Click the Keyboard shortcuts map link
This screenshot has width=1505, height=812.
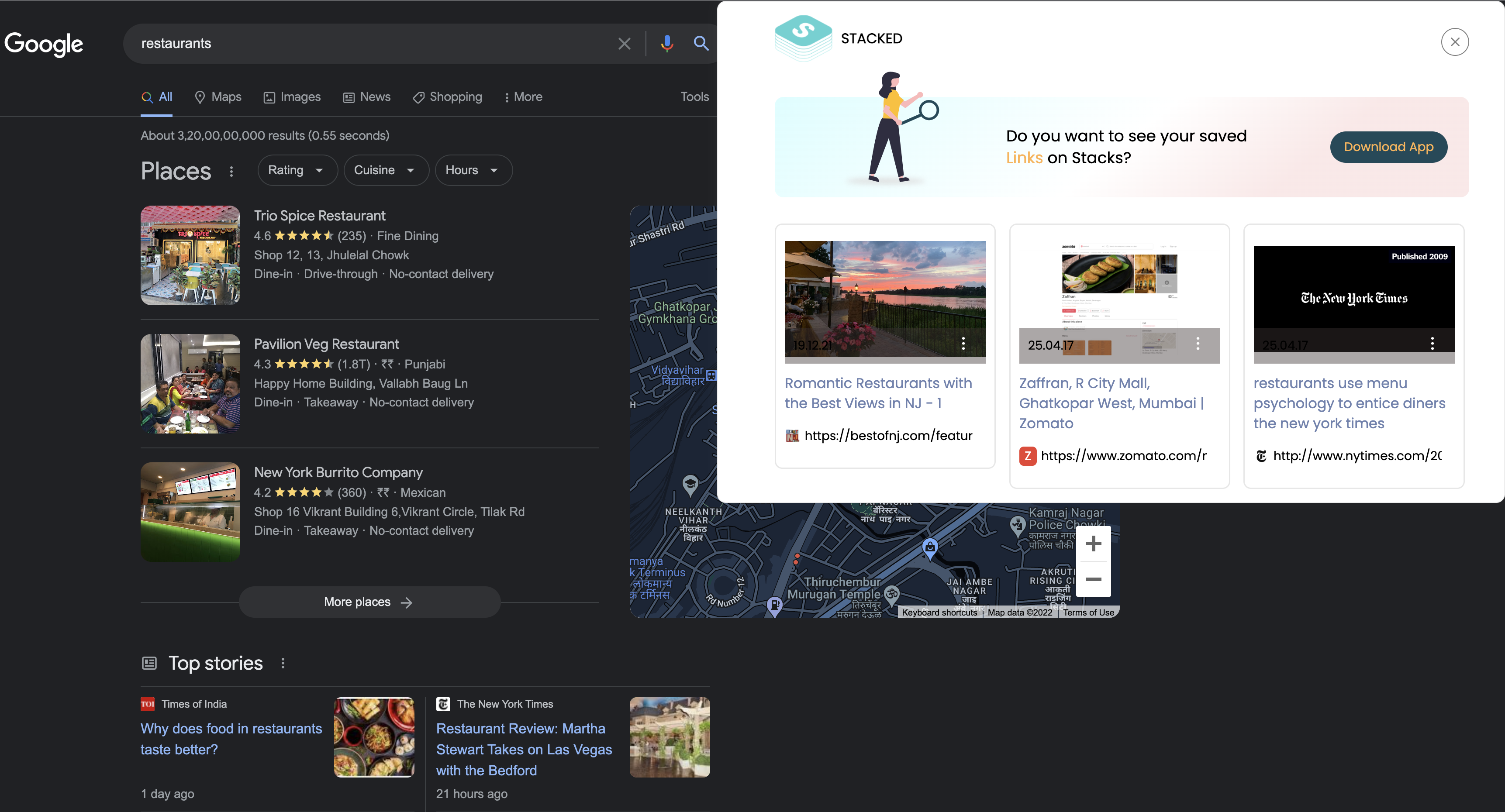(x=939, y=612)
